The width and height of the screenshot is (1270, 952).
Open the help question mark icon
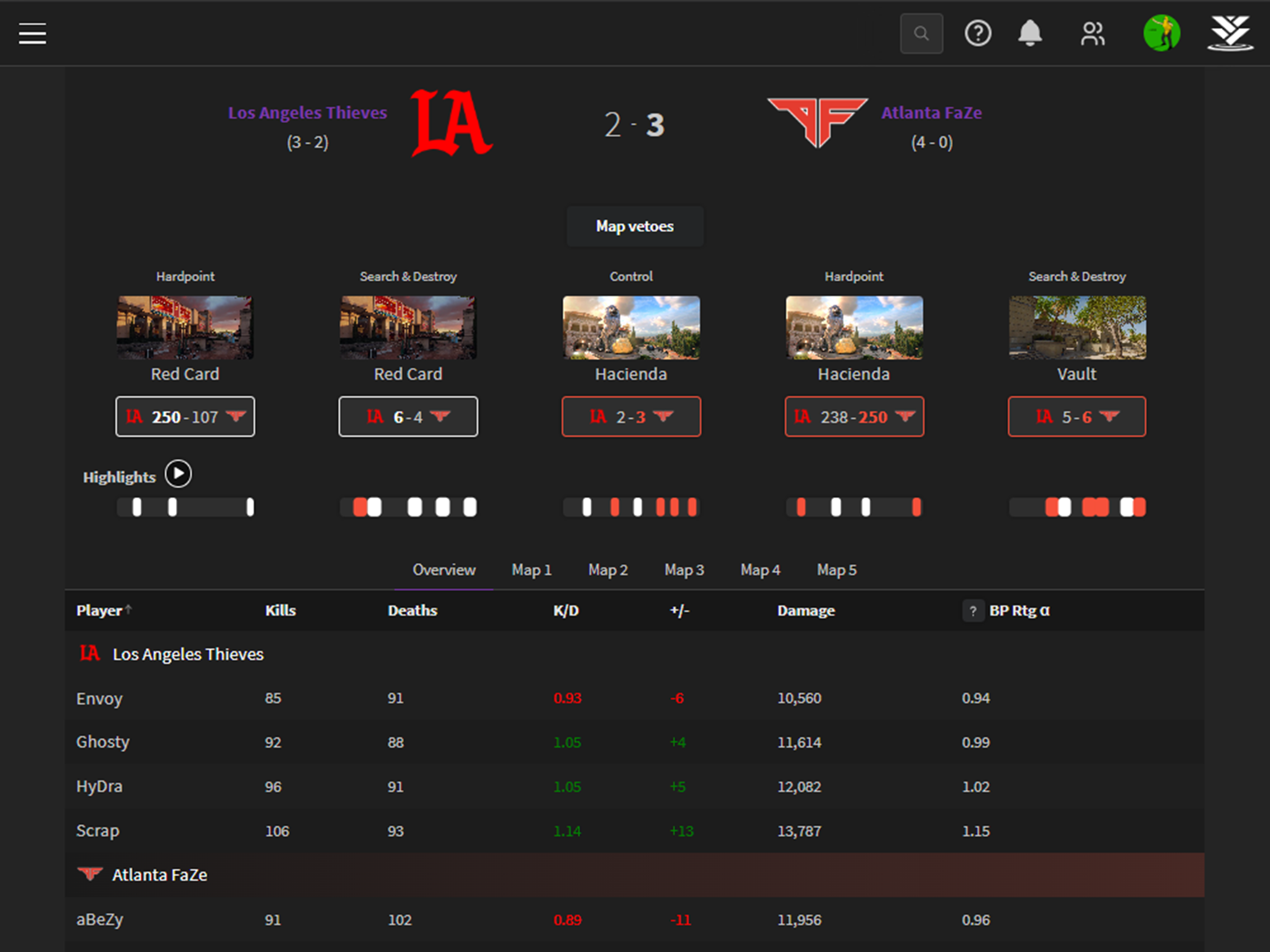tap(978, 33)
